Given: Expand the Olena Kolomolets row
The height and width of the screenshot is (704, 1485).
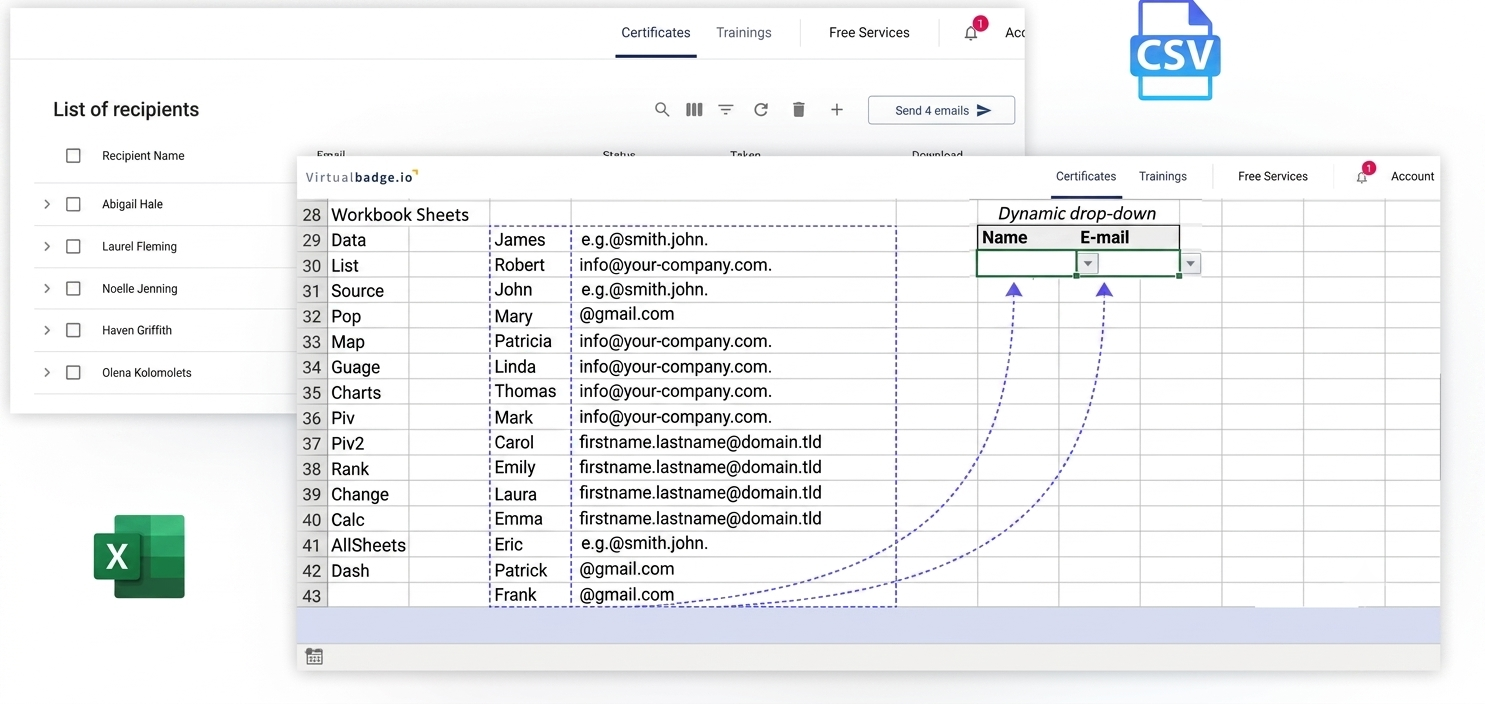Looking at the screenshot, I should (x=46, y=372).
